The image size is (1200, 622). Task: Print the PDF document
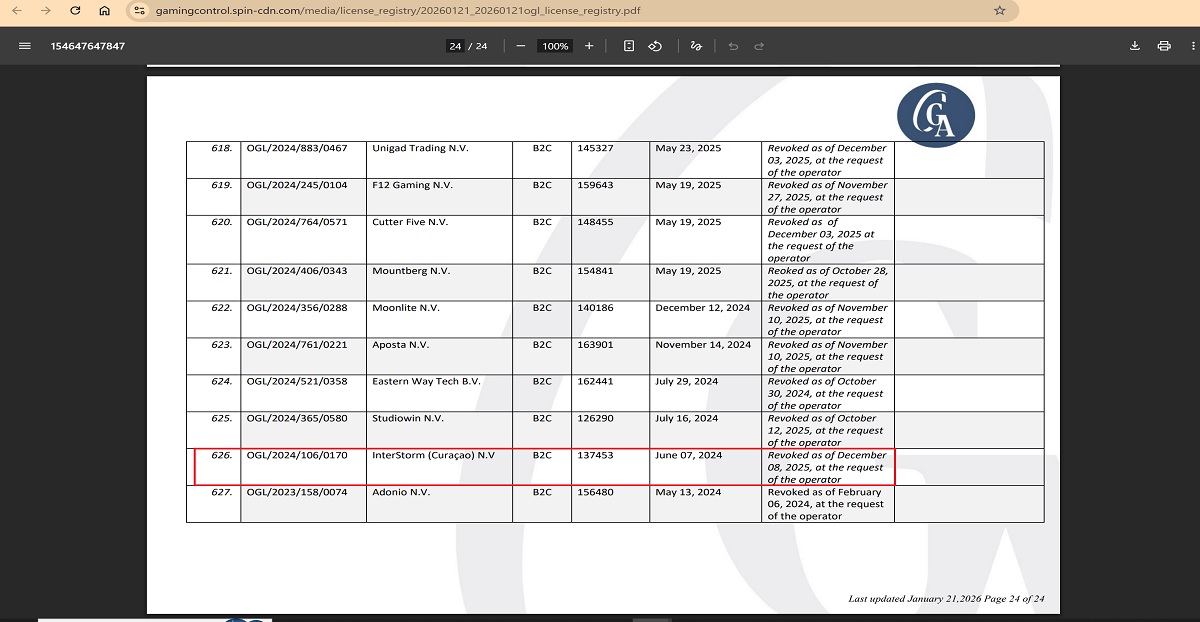(1164, 46)
